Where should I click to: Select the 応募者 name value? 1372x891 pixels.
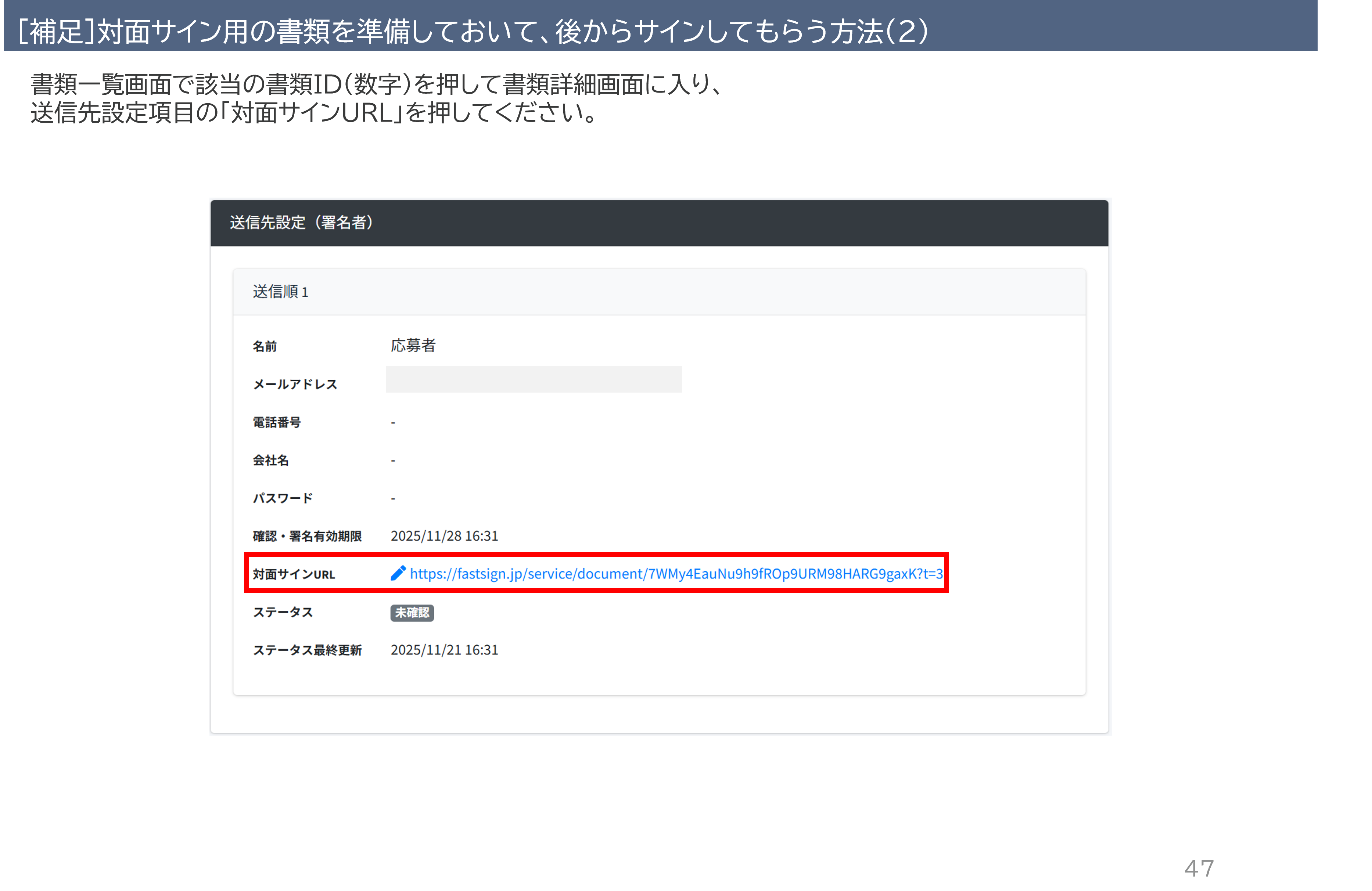(413, 345)
